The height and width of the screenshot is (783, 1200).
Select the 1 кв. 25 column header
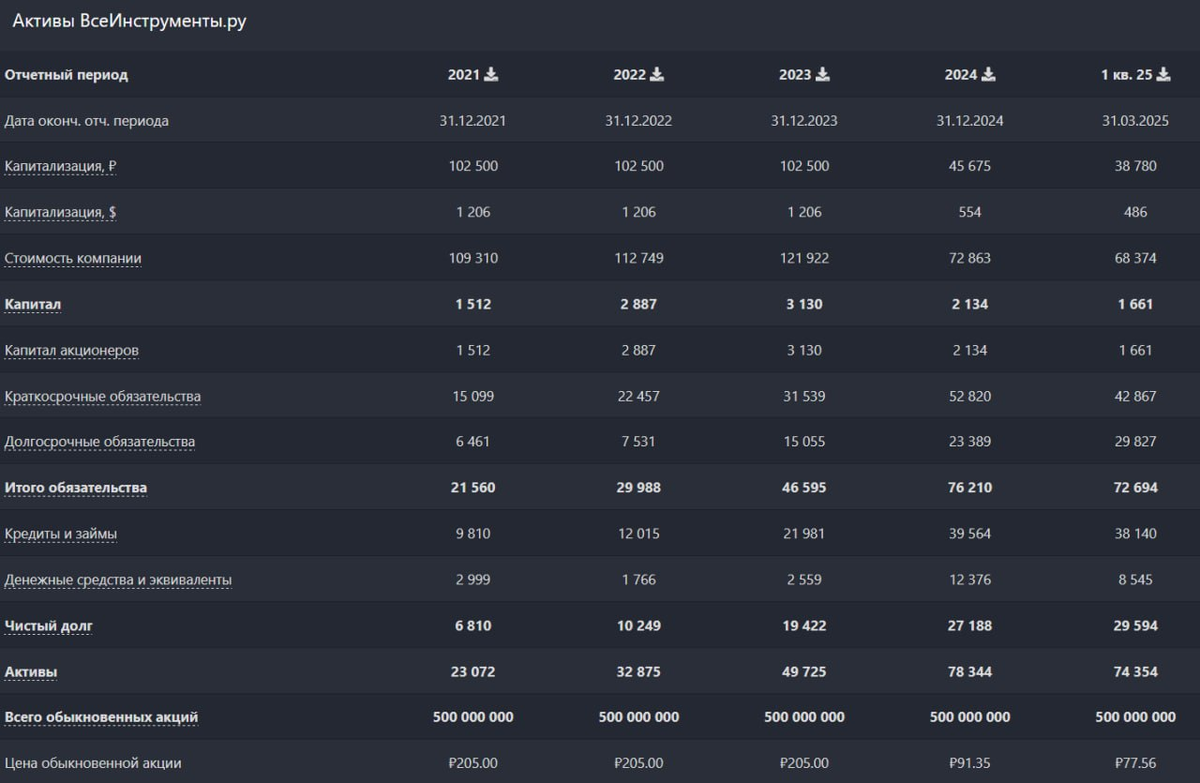[x=1126, y=74]
